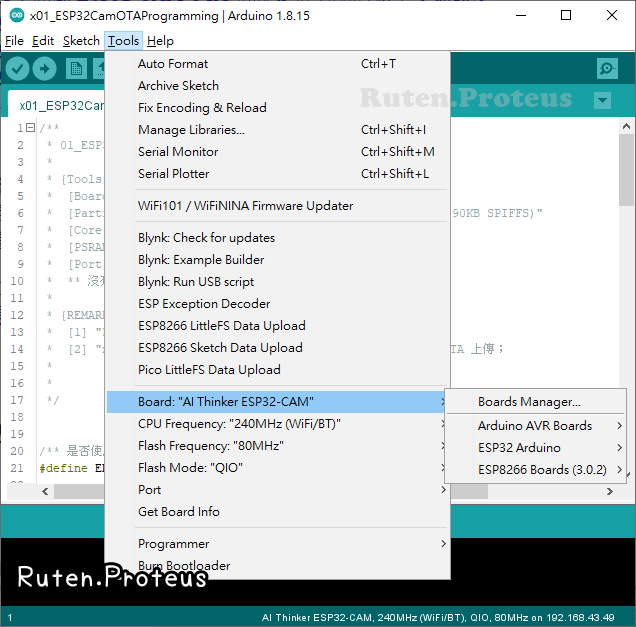636x627 pixels.
Task: Close the open Tools menu
Action: (123, 41)
